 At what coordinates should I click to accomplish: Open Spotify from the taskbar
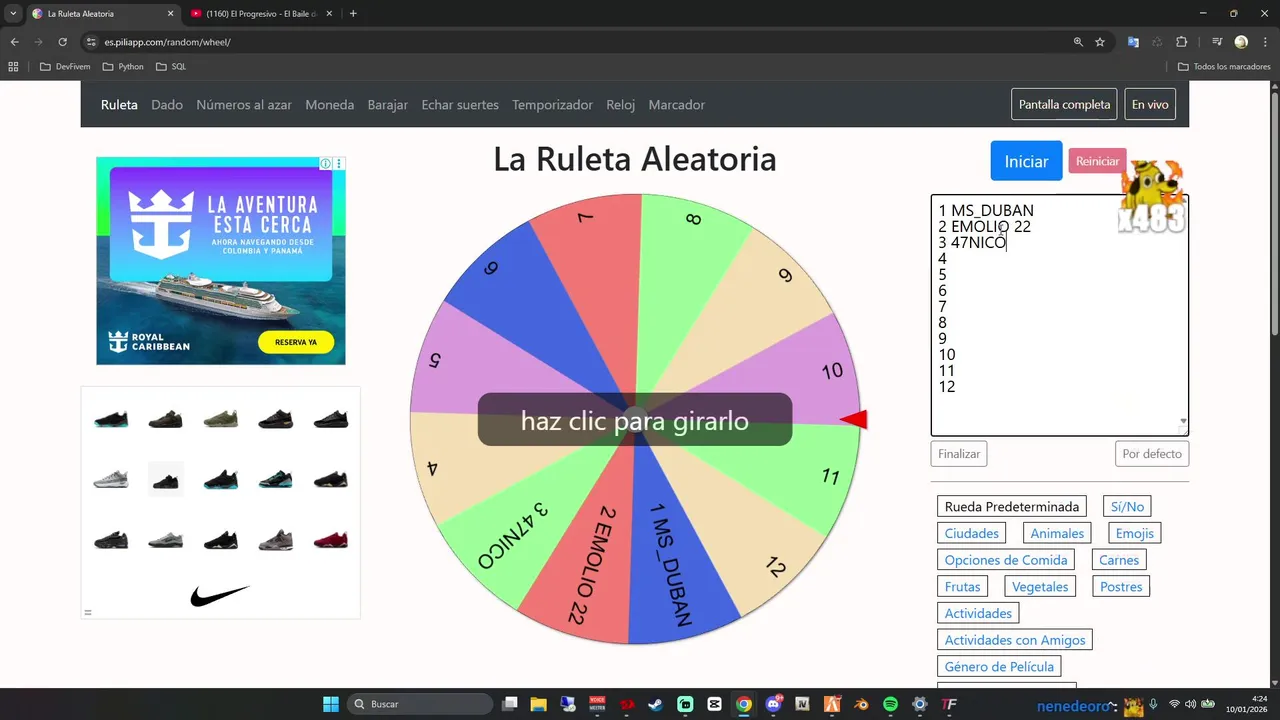pyautogui.click(x=890, y=704)
